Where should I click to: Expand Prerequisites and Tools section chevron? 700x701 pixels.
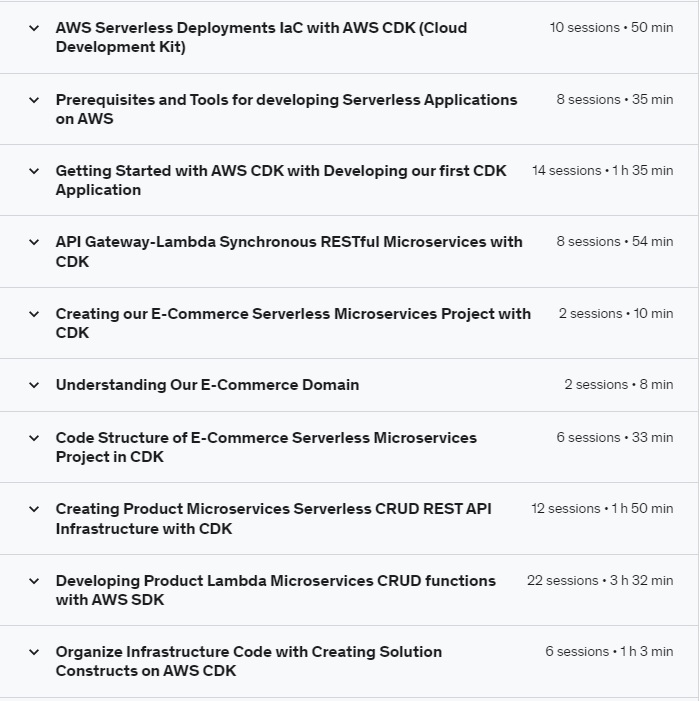[x=34, y=100]
